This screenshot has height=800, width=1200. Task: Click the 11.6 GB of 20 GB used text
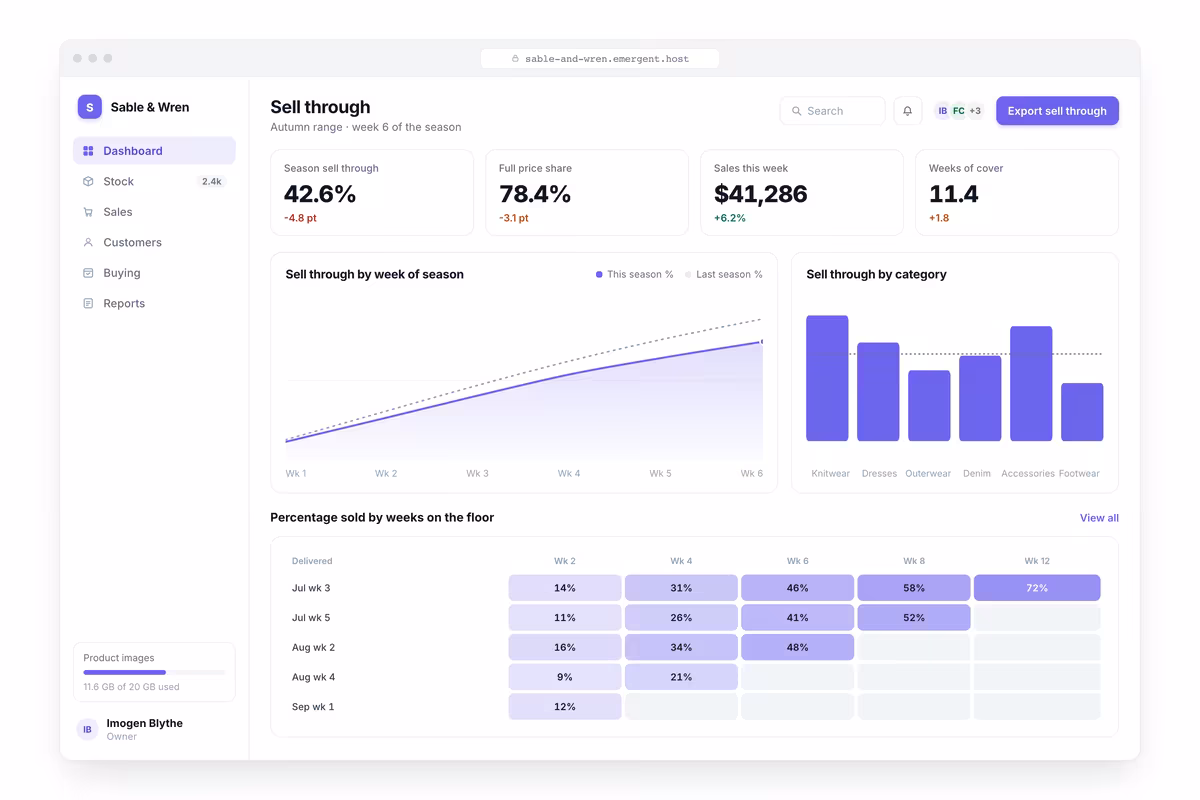pos(131,687)
